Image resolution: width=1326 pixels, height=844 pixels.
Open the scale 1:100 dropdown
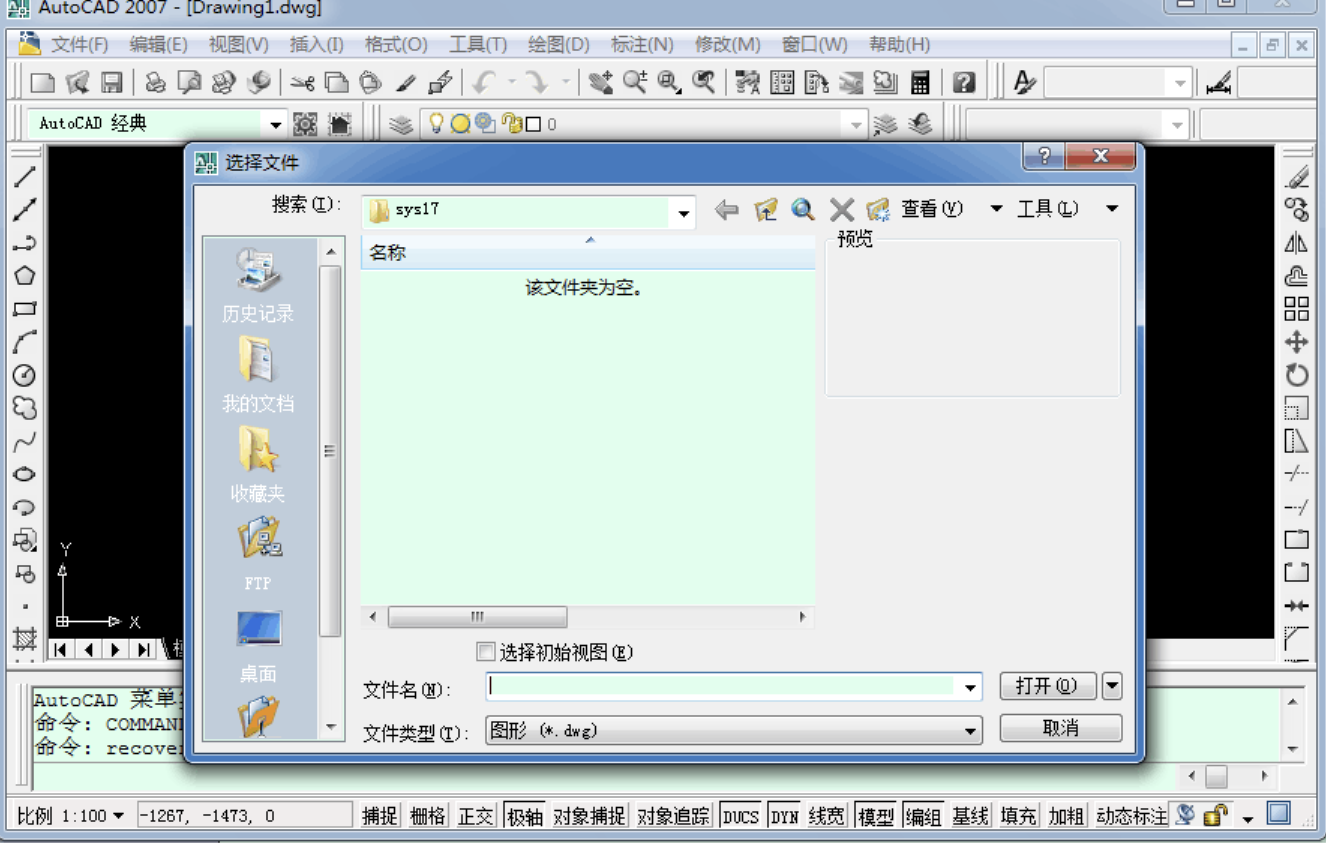(x=118, y=816)
